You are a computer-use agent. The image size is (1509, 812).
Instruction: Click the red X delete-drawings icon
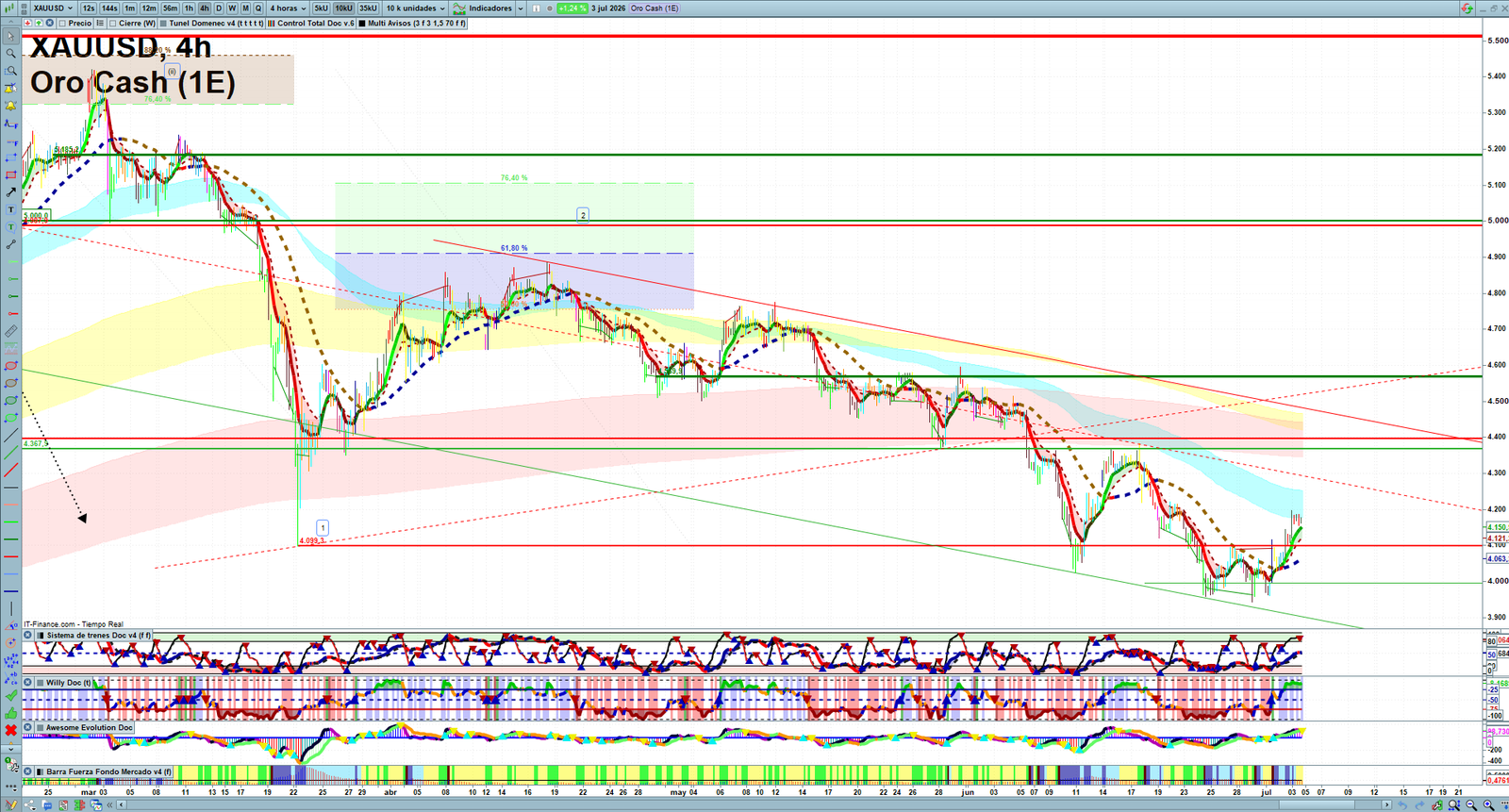click(10, 730)
